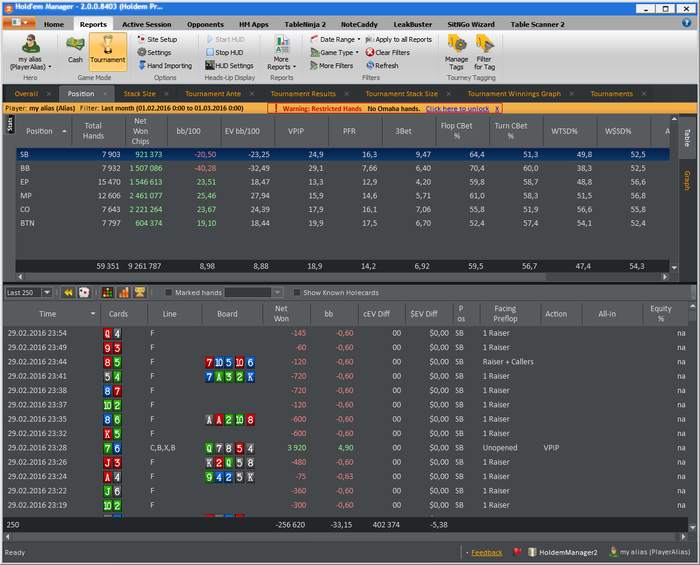Open the Marked hands combo box
The image size is (700, 565).
pyautogui.click(x=253, y=292)
